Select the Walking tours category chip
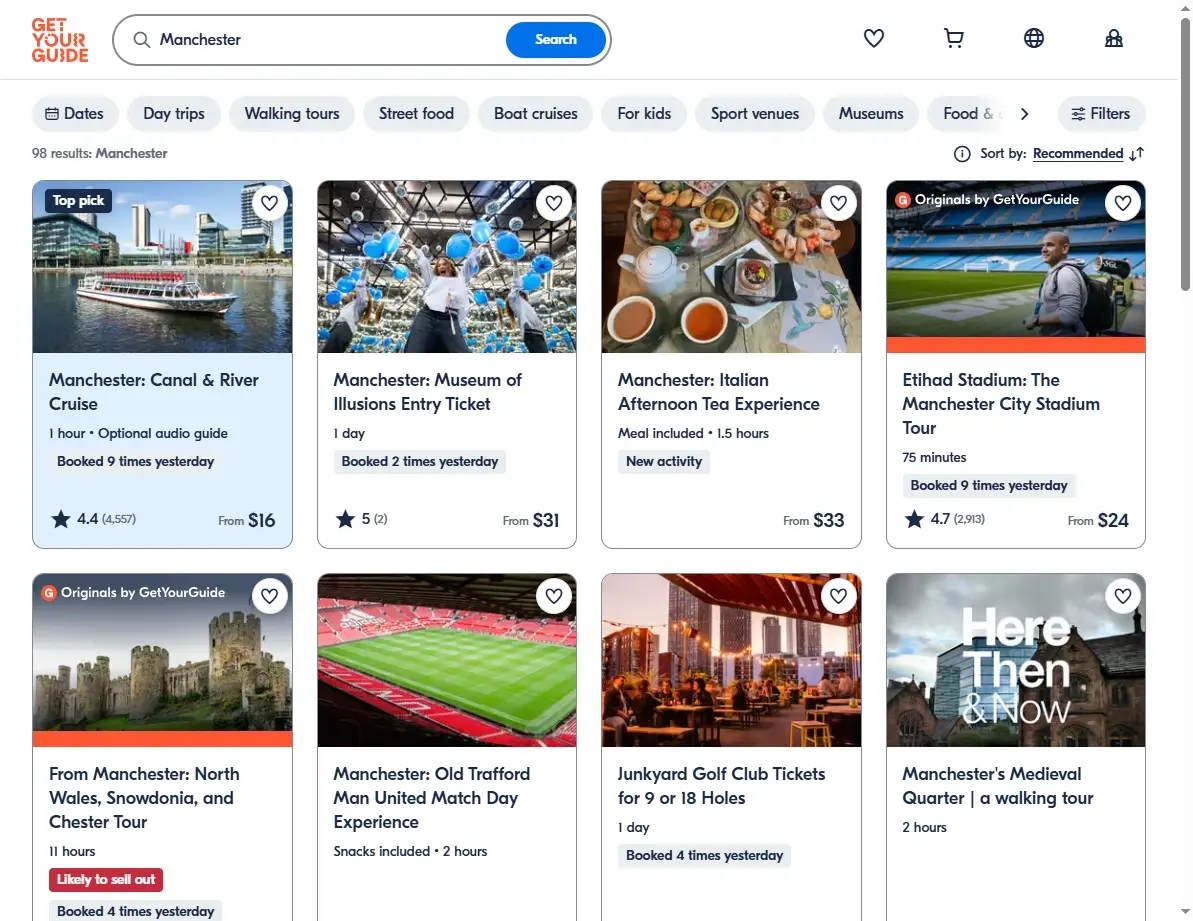Screen dimensions: 1193x921 pos(292,113)
